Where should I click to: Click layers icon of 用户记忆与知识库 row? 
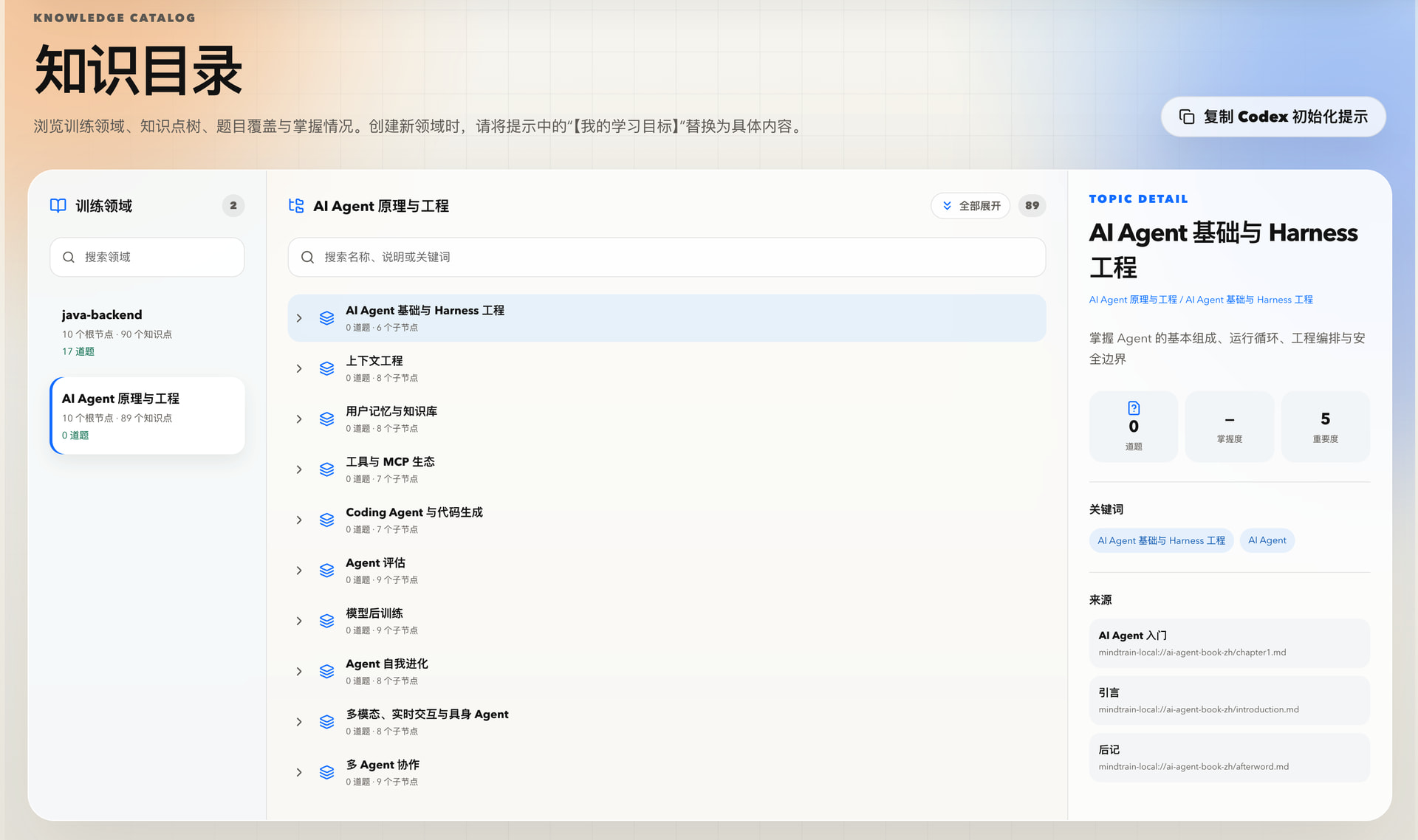point(326,419)
